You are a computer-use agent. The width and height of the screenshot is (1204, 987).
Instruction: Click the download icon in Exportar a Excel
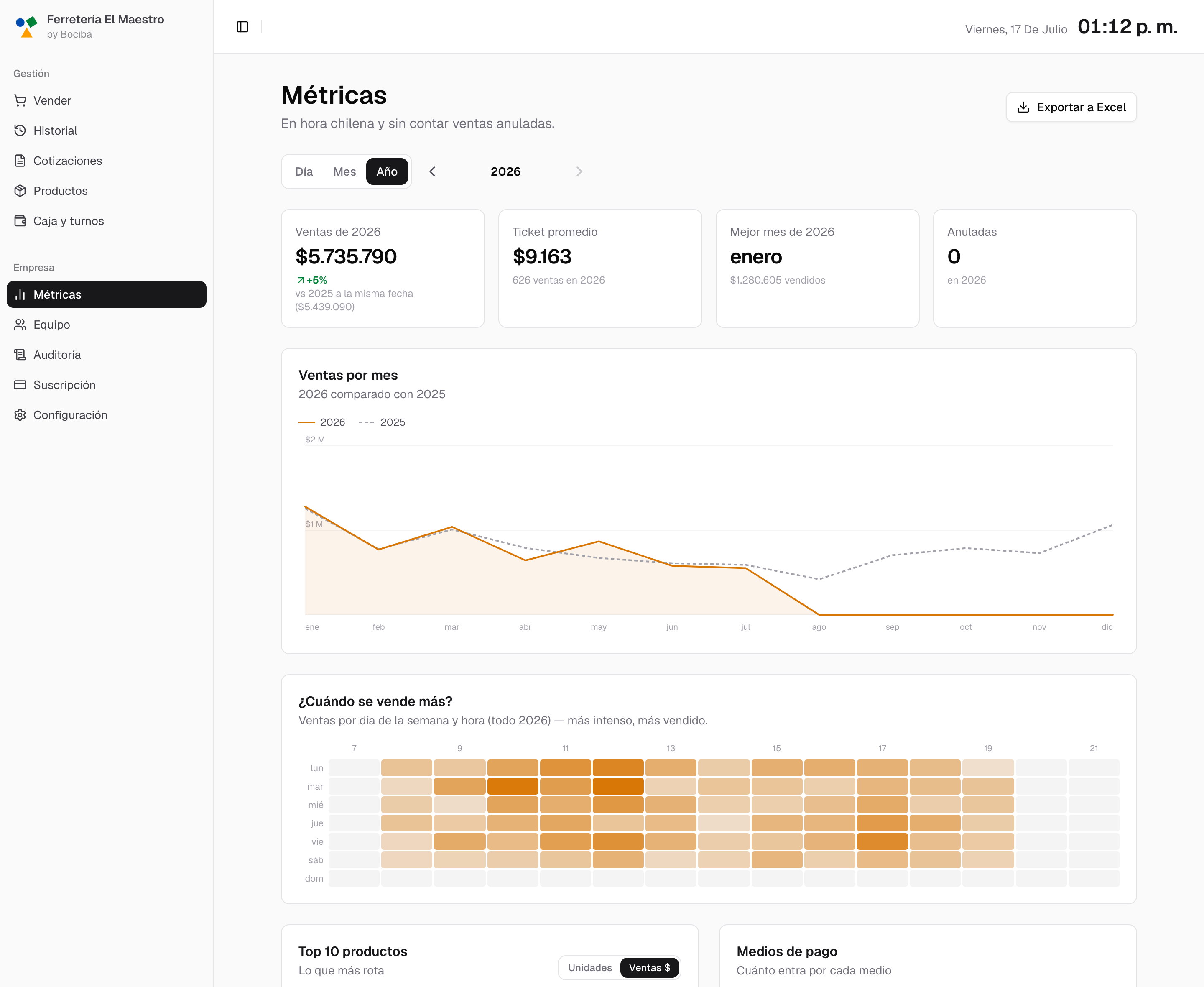(1023, 107)
